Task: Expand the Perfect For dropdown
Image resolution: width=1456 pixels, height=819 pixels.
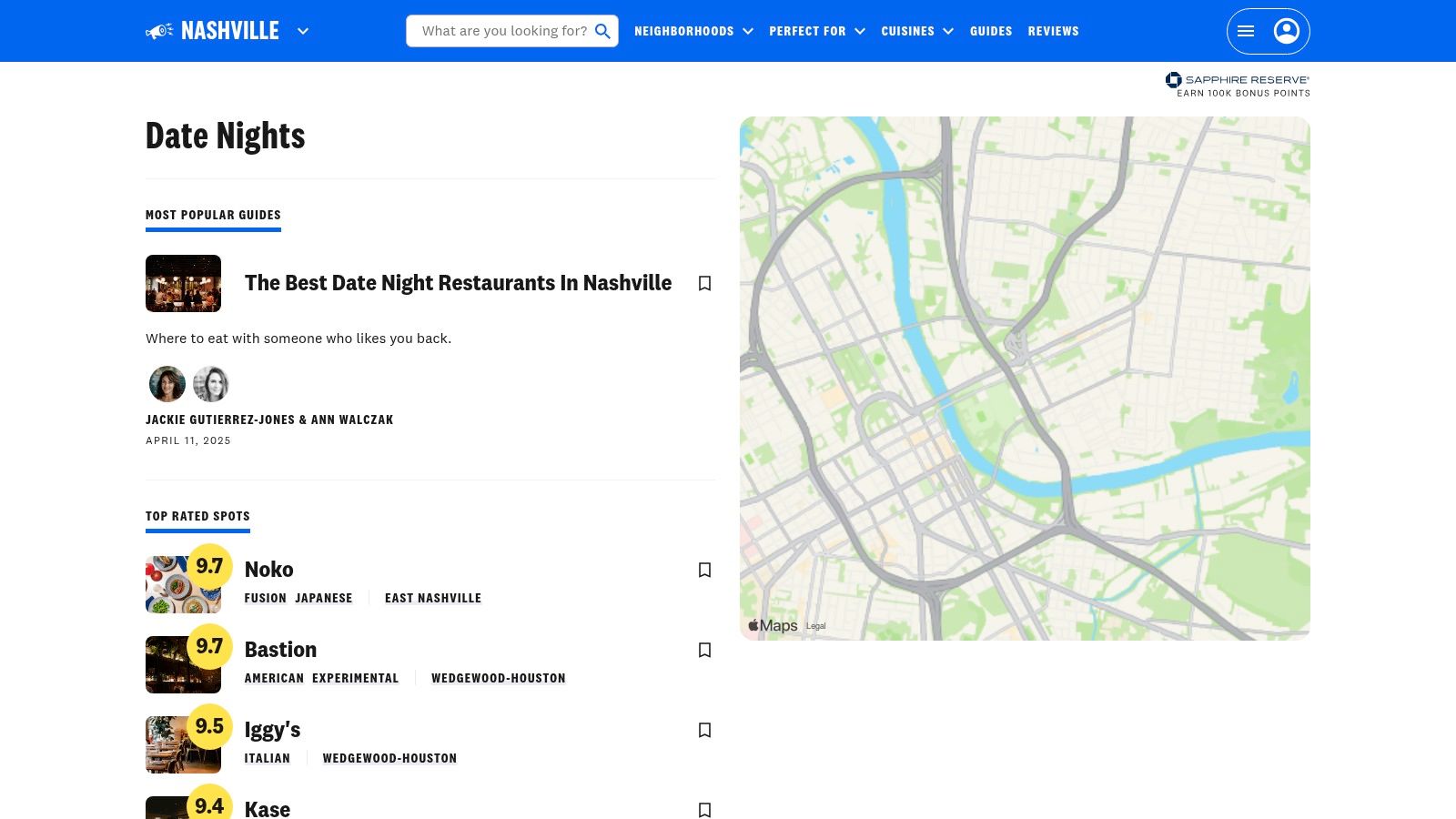Action: tap(816, 32)
